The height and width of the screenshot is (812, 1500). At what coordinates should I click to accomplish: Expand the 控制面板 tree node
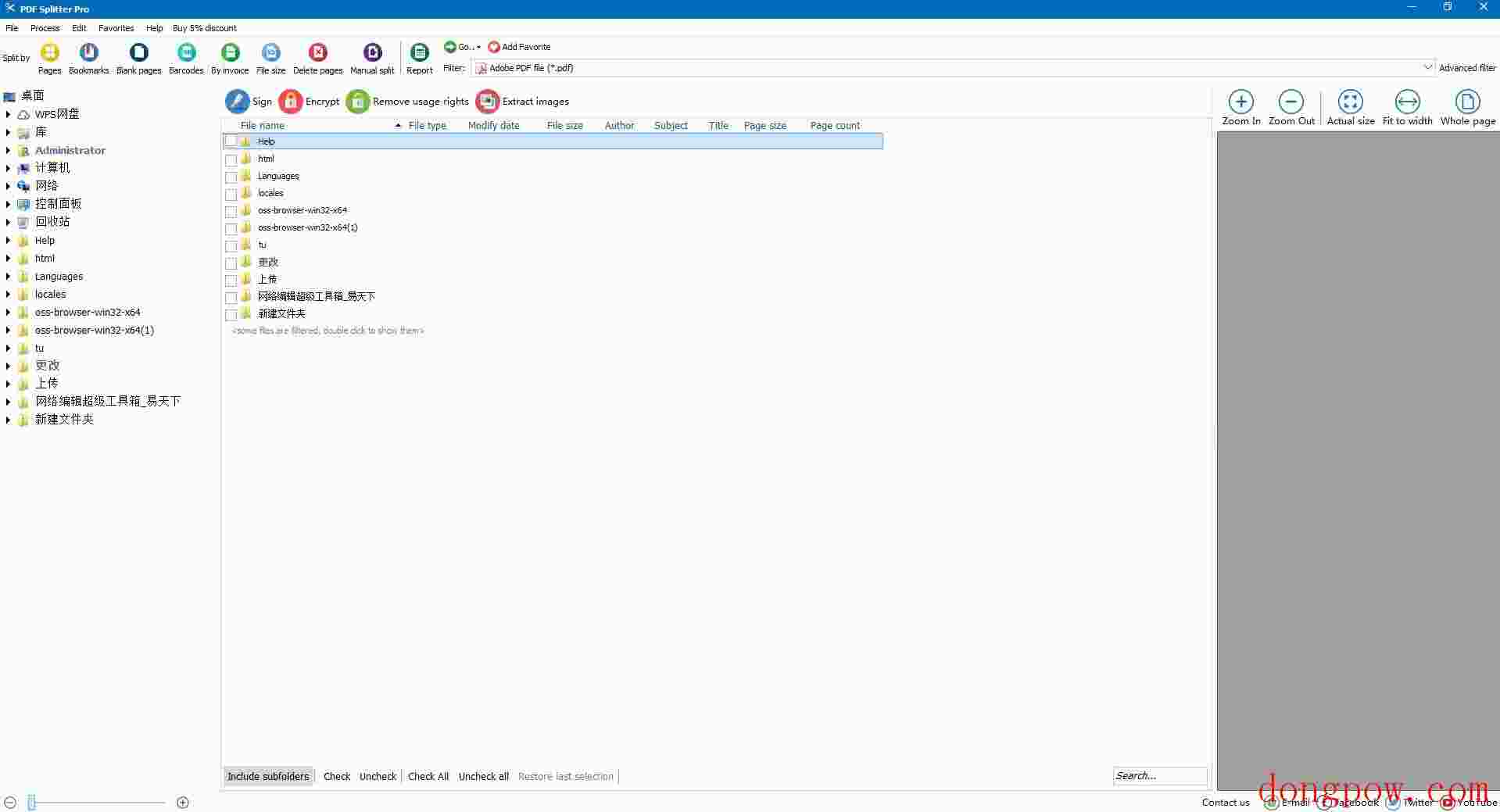coord(8,204)
